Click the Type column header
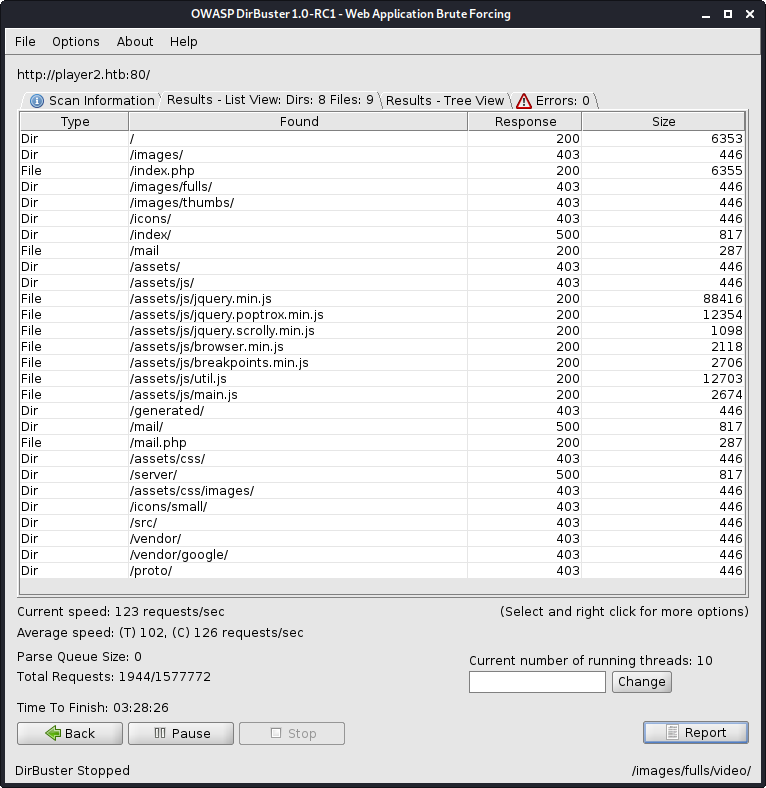Viewport: 766px width, 788px height. (x=75, y=122)
